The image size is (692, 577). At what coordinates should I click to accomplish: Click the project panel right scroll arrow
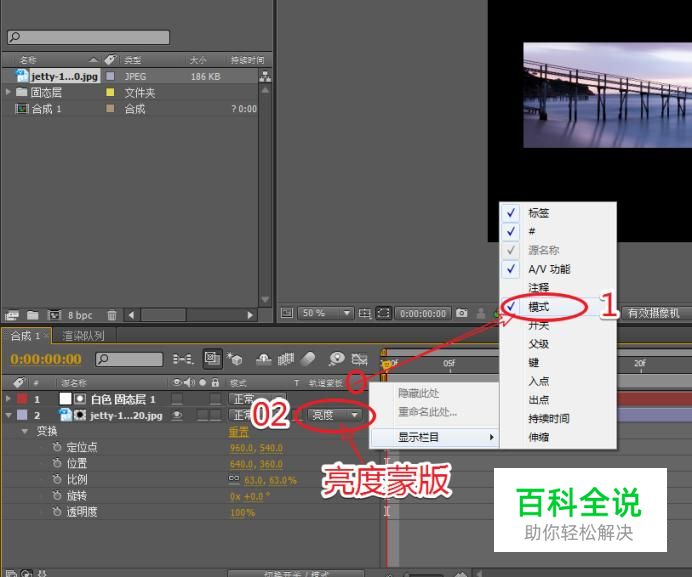[250, 315]
